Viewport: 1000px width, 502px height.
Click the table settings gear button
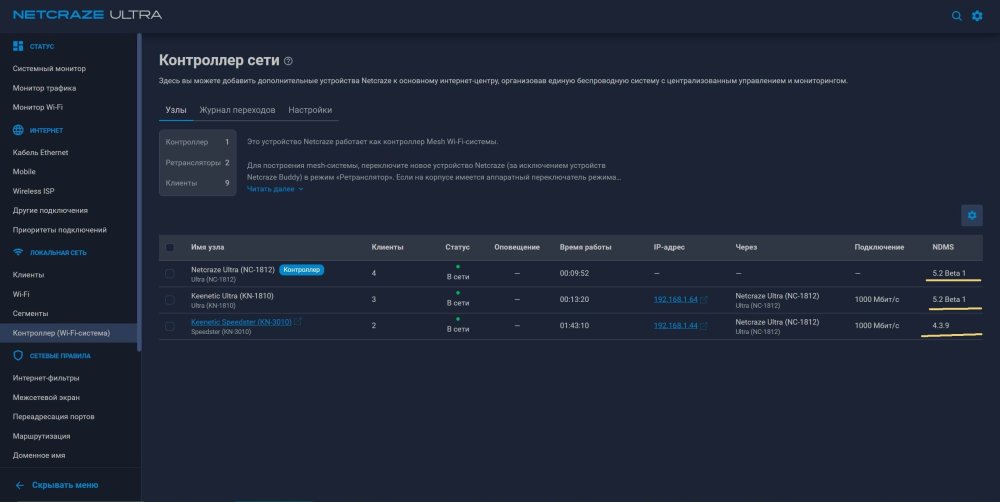tap(971, 216)
